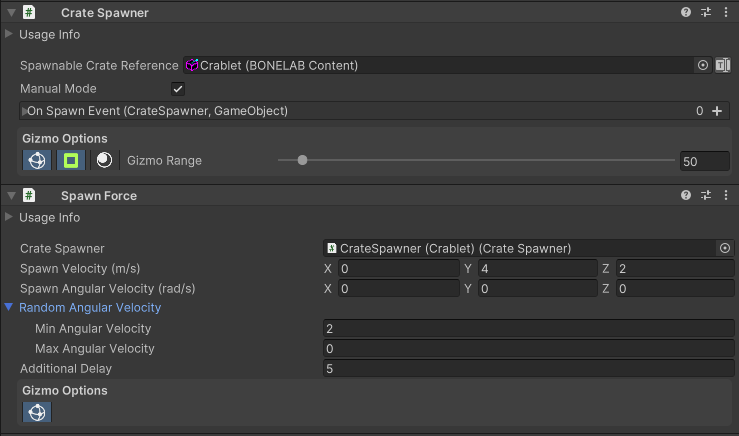Toggle the sphere gizmo button beside Gizmo Range
The width and height of the screenshot is (739, 436).
click(104, 160)
